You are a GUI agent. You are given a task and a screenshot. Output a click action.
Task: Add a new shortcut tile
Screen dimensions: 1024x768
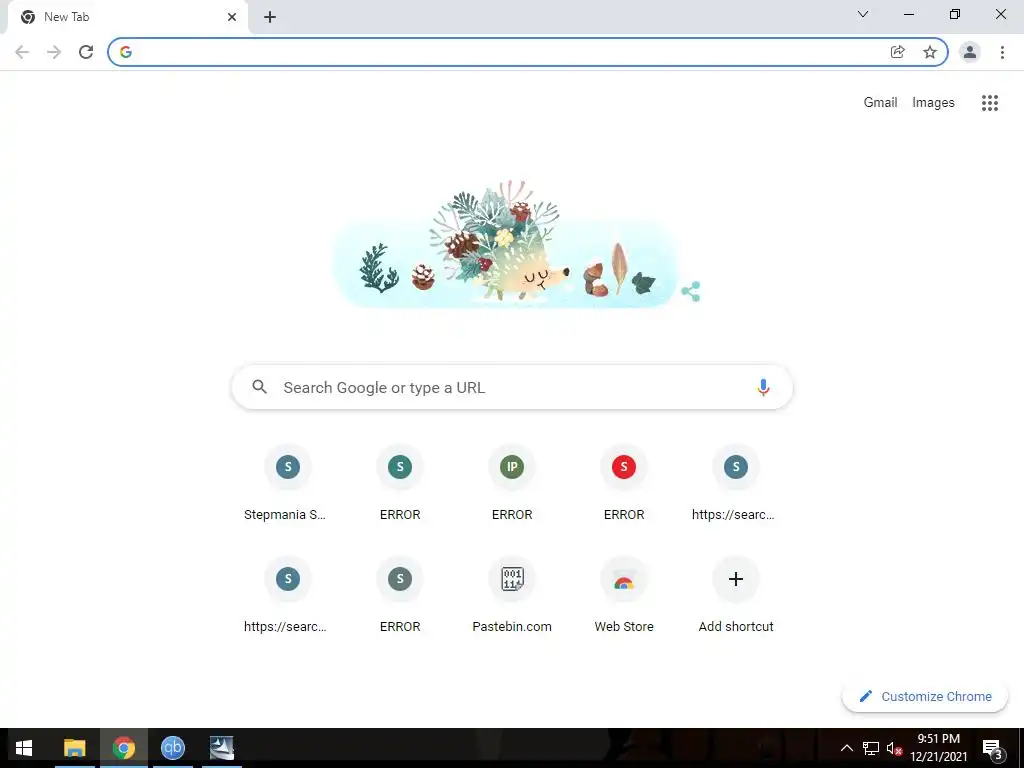click(x=736, y=594)
